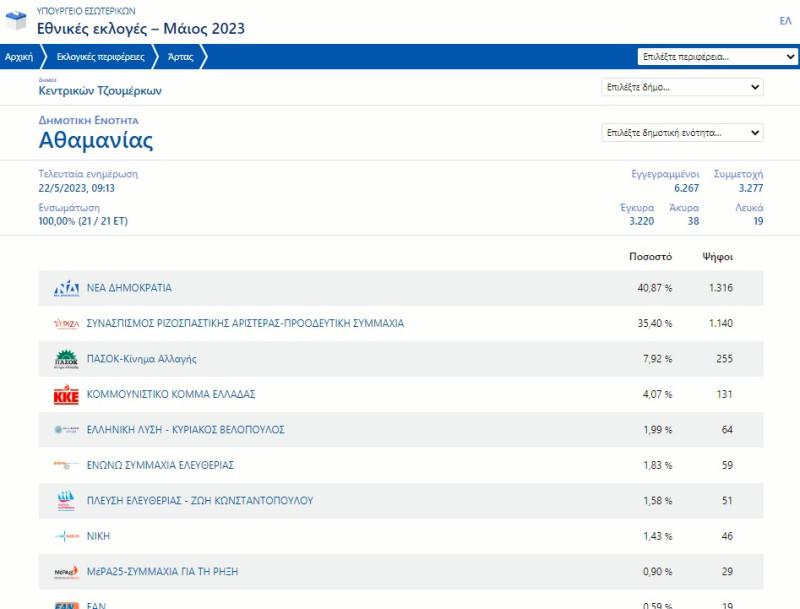The width and height of the screenshot is (800, 609).
Task: Click the red ΚΚΕ party logo
Action: (66, 395)
